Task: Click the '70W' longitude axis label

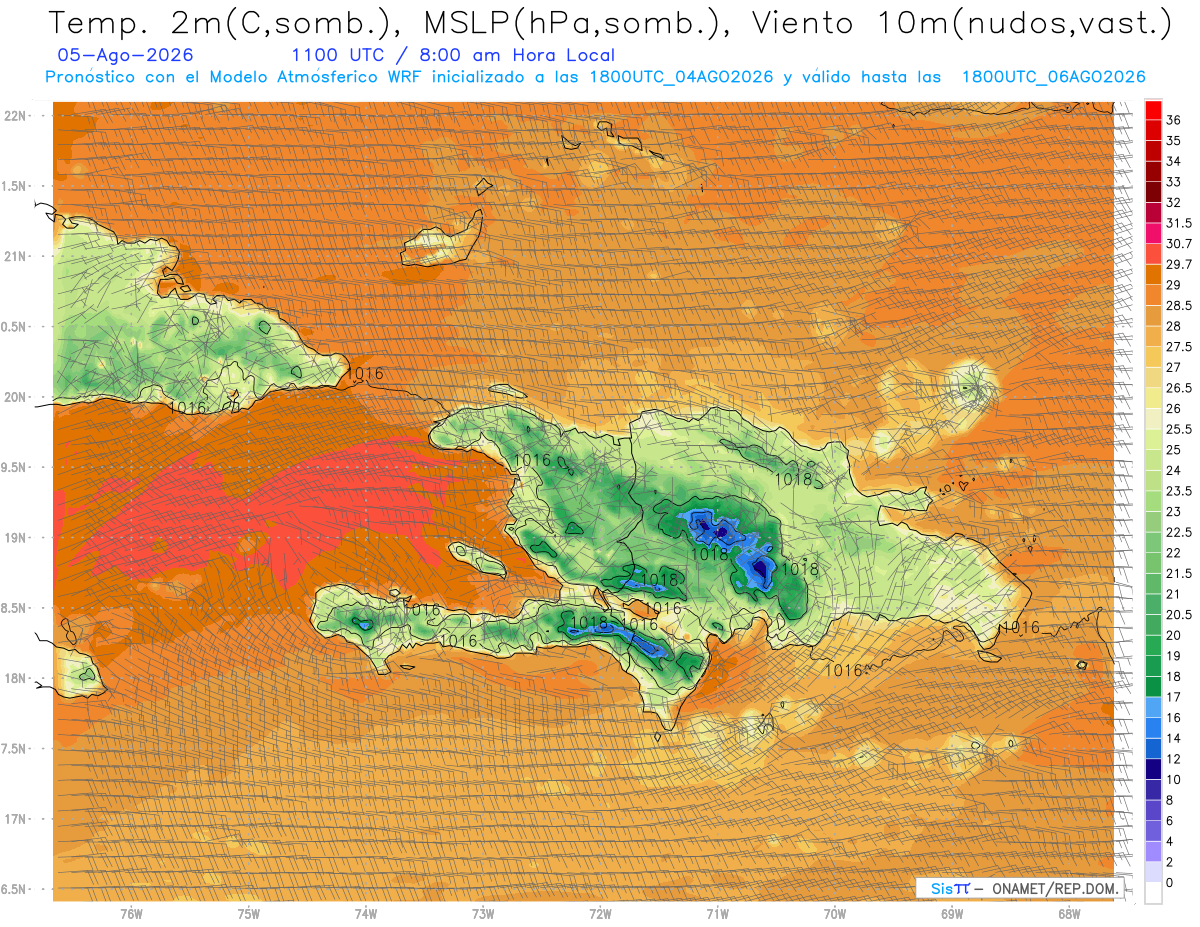Action: click(835, 914)
